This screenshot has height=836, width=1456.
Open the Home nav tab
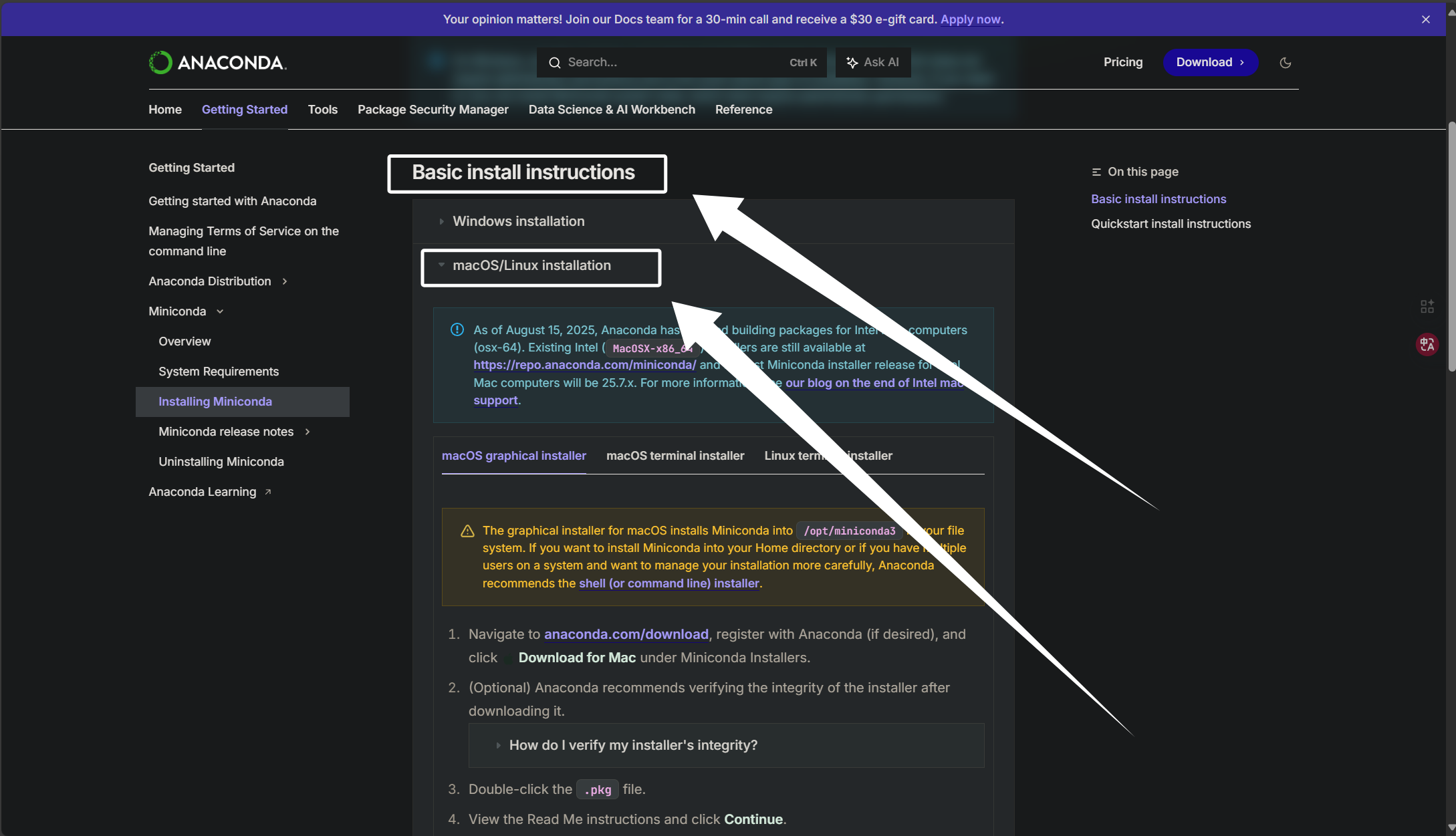[x=165, y=110]
